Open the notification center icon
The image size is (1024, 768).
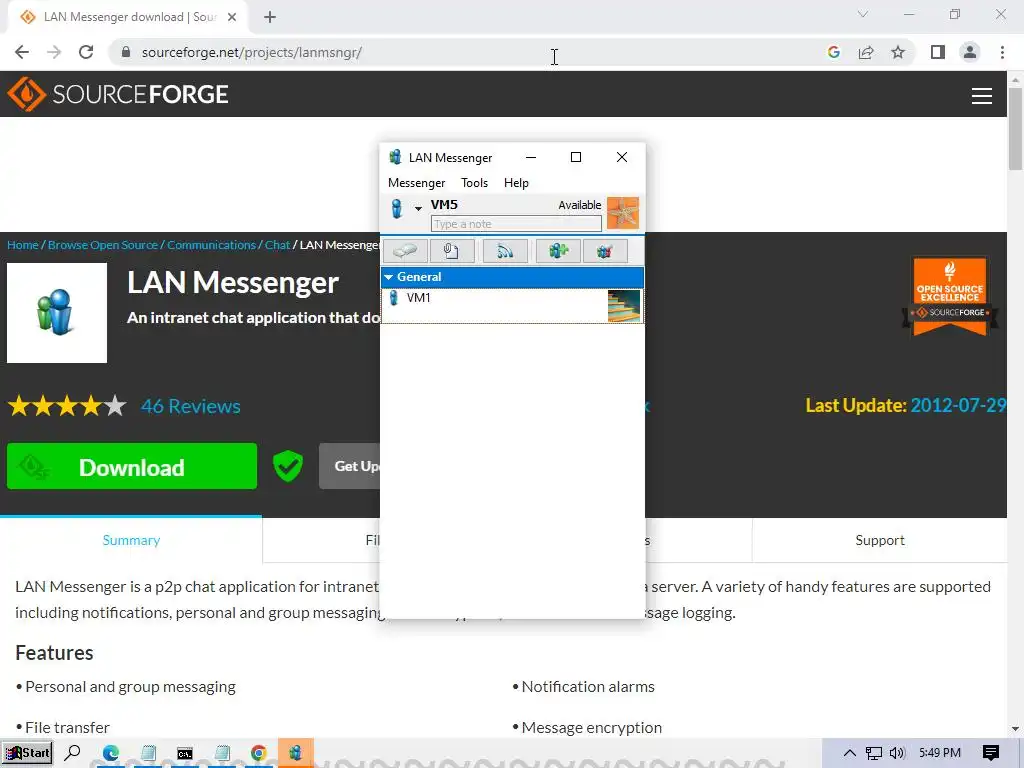pos(991,753)
